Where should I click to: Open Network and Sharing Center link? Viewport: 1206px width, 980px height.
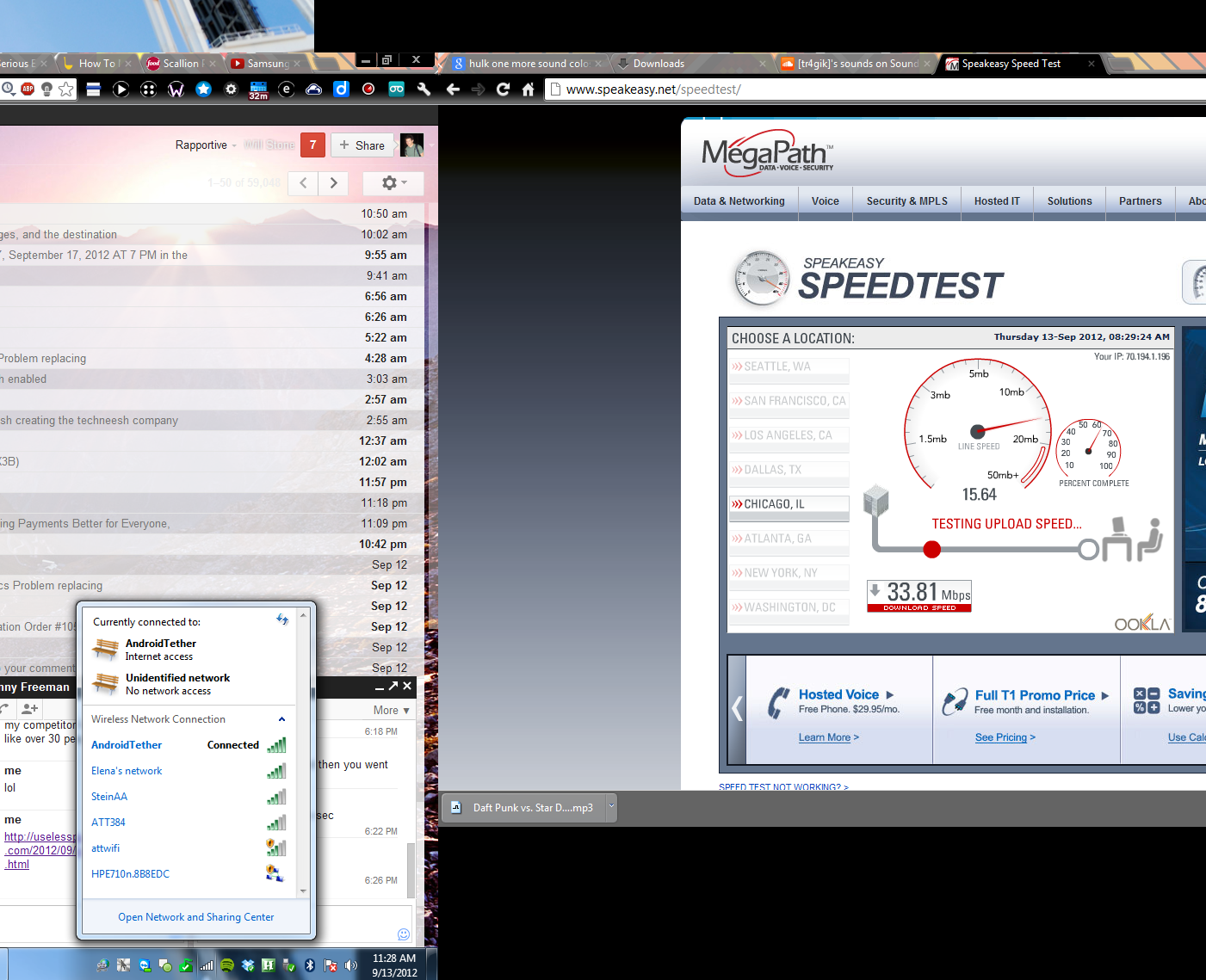pyautogui.click(x=196, y=917)
